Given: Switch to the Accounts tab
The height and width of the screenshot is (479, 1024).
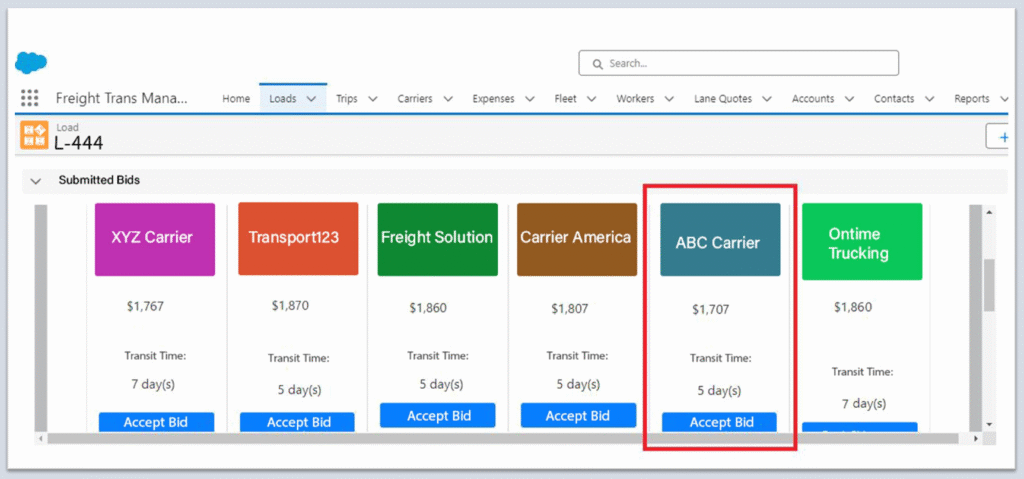Looking at the screenshot, I should (x=812, y=99).
